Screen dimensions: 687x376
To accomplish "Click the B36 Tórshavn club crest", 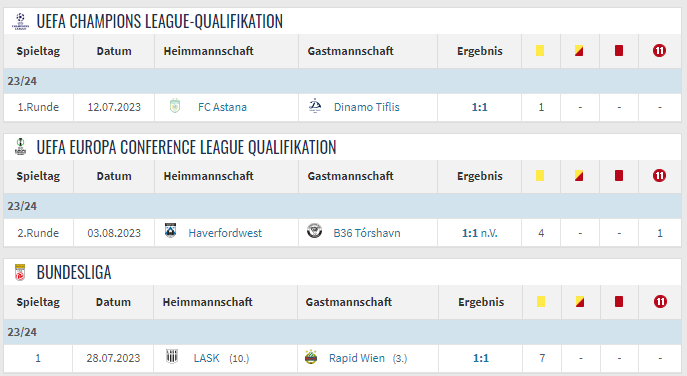I will (x=314, y=231).
